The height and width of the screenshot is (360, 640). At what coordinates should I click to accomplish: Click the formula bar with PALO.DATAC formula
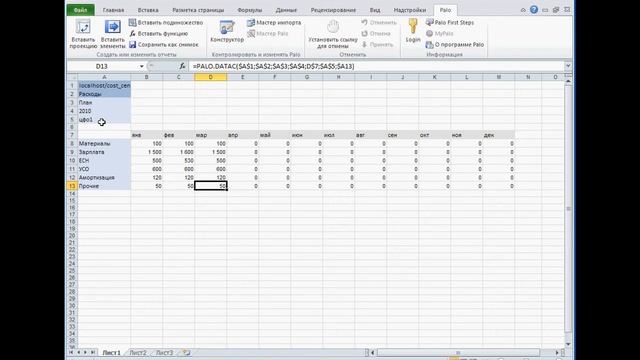coord(378,66)
